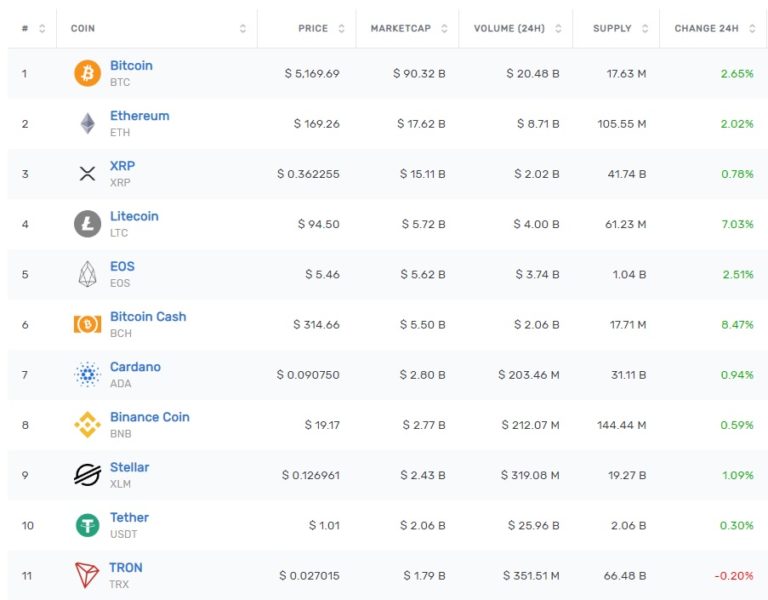Image resolution: width=768 pixels, height=600 pixels.
Task: Click the CHANGE 24H header label
Action: pyautogui.click(x=706, y=28)
